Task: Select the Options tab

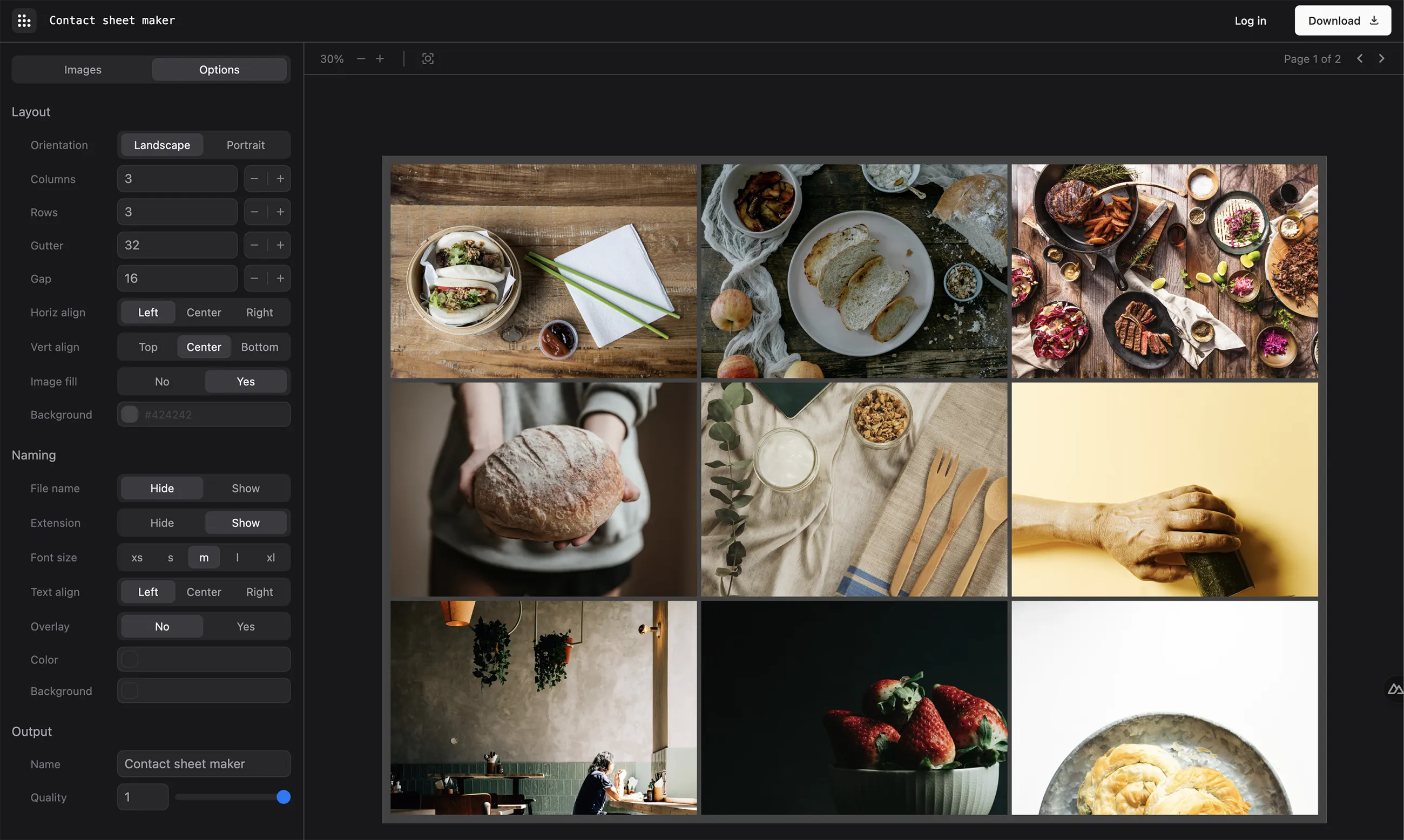Action: tap(219, 70)
